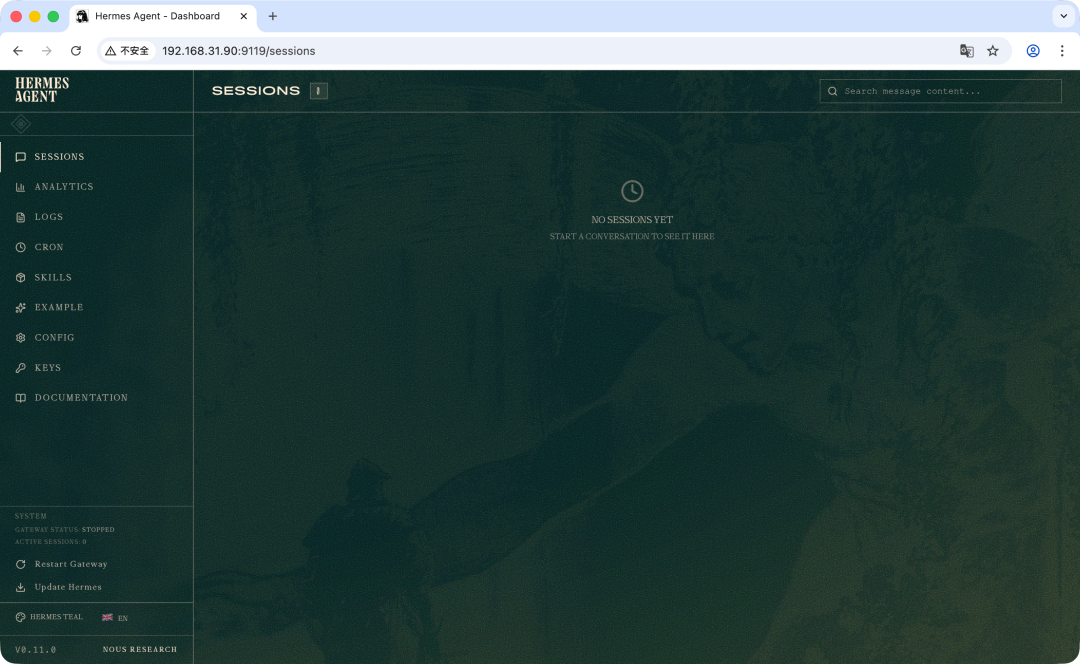This screenshot has width=1080, height=664.
Task: Go to Example in the sidebar
Action: [x=96, y=308]
